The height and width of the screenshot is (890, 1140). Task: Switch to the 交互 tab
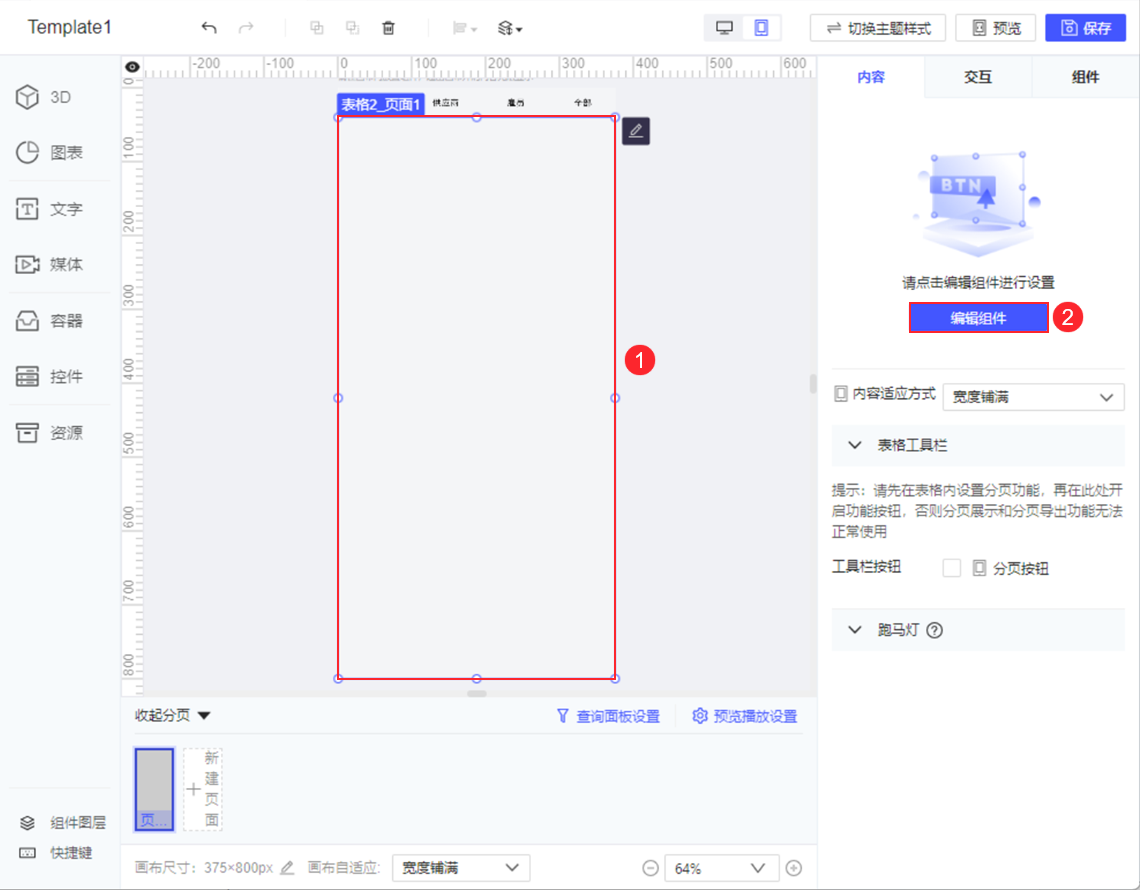coord(978,76)
